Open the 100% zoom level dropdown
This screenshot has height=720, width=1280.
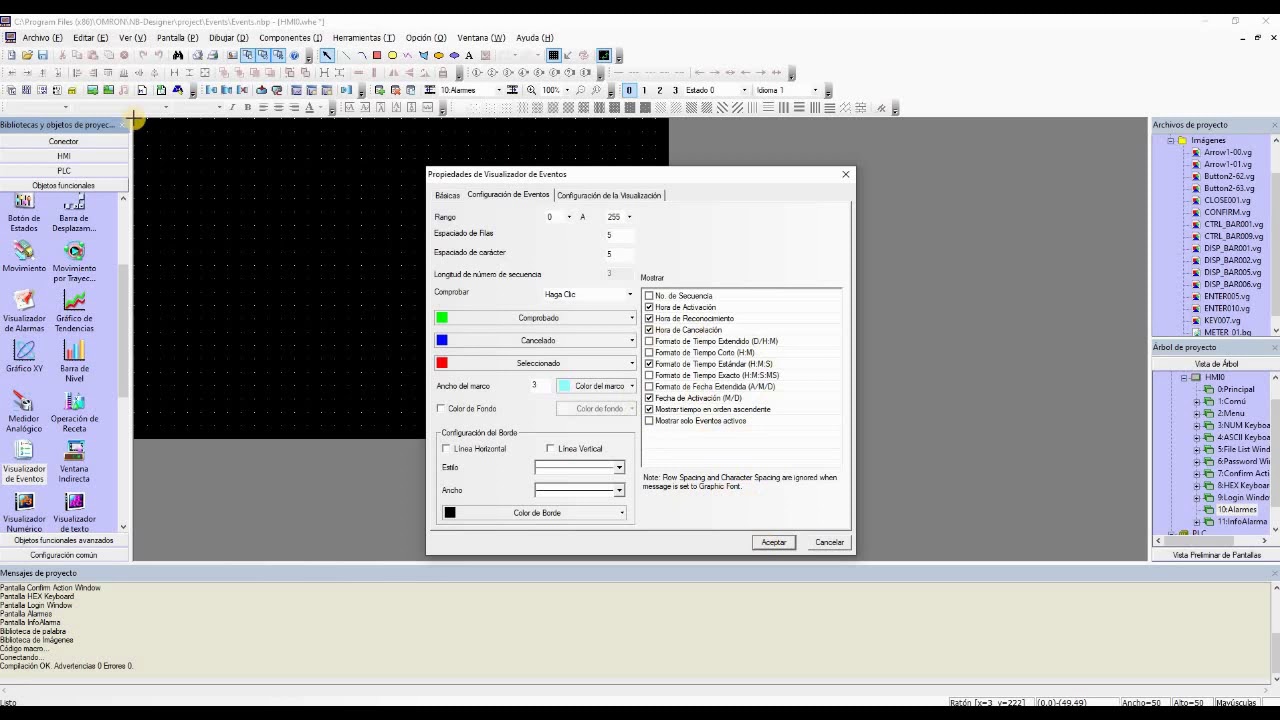(565, 90)
